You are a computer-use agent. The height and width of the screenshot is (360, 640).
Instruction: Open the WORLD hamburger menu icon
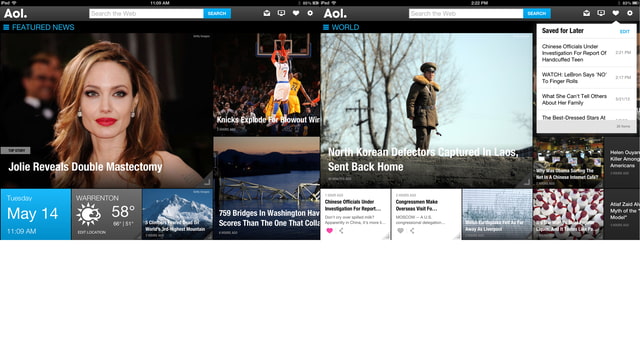pos(326,27)
